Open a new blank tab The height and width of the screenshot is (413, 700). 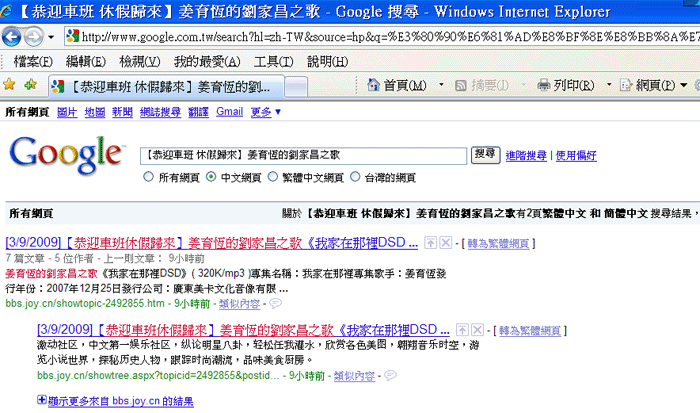[296, 87]
